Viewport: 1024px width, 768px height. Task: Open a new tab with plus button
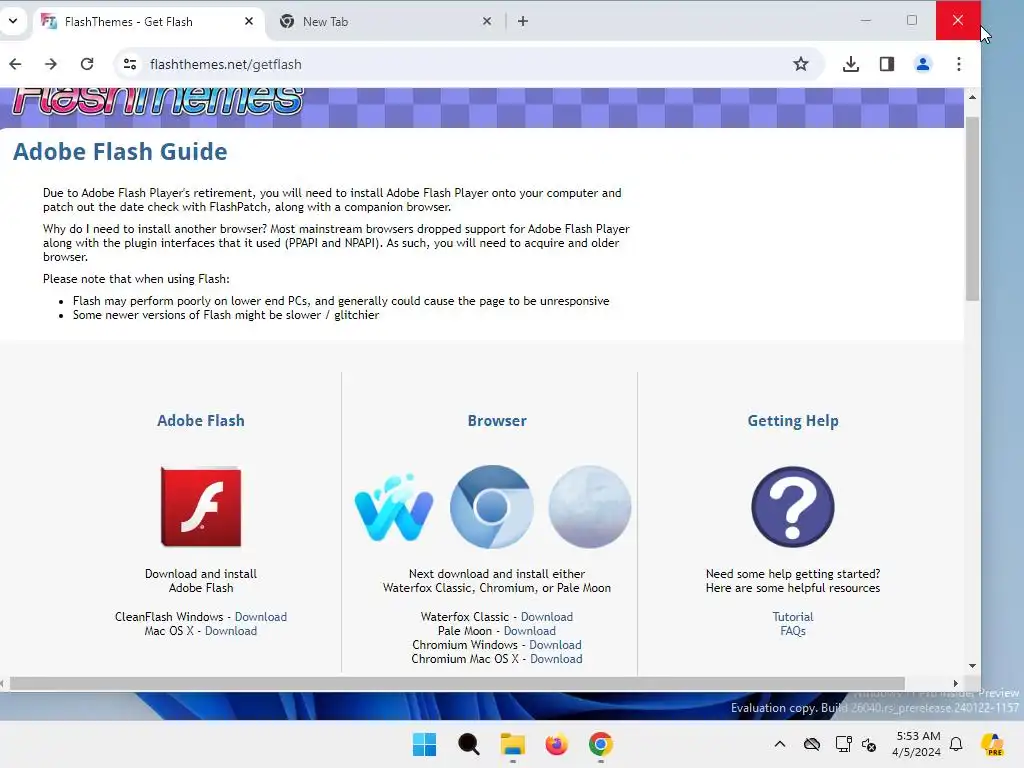522,22
